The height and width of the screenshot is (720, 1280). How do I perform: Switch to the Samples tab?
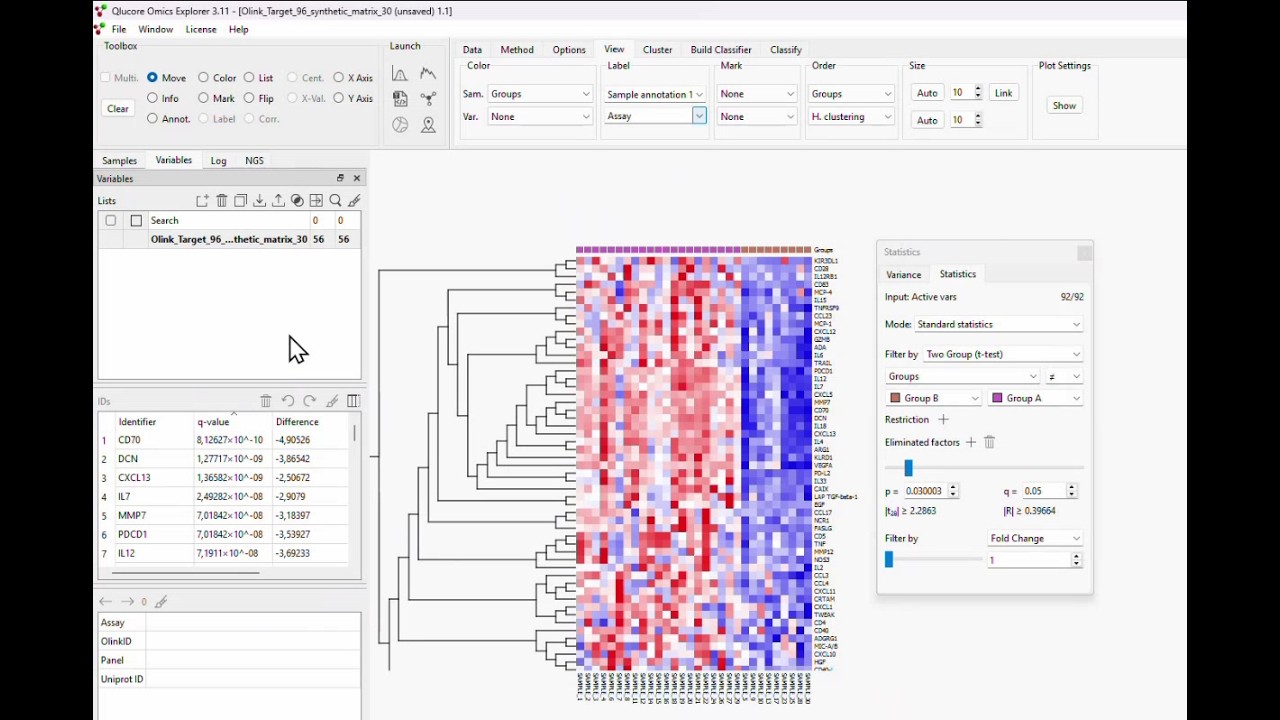click(119, 160)
